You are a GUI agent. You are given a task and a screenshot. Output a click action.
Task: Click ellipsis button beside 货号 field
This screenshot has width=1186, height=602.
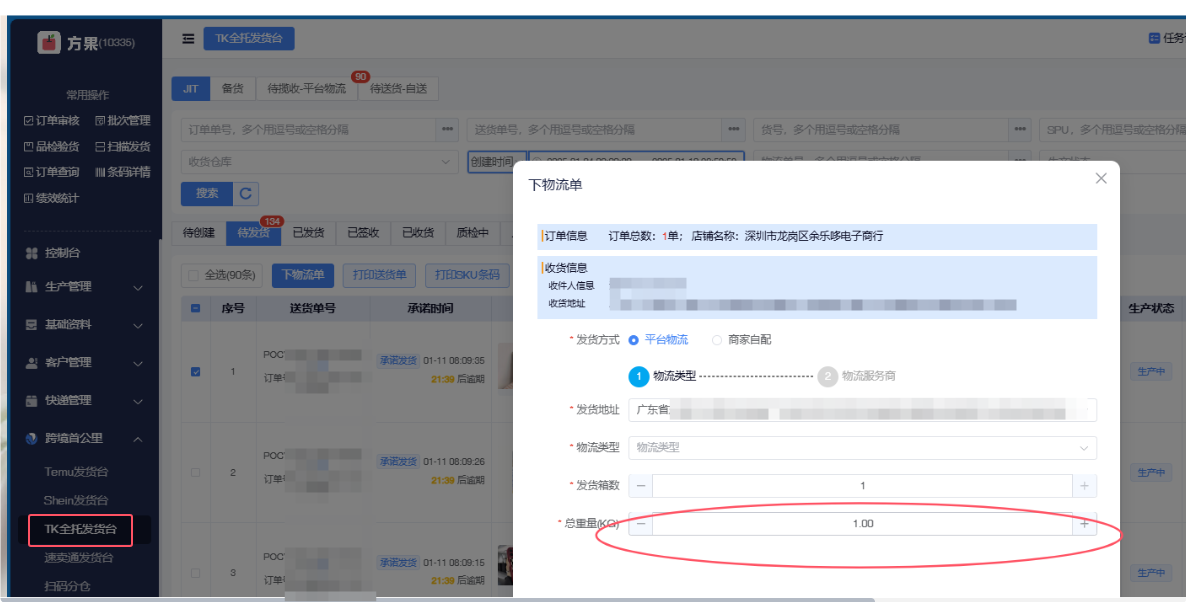tap(1020, 129)
